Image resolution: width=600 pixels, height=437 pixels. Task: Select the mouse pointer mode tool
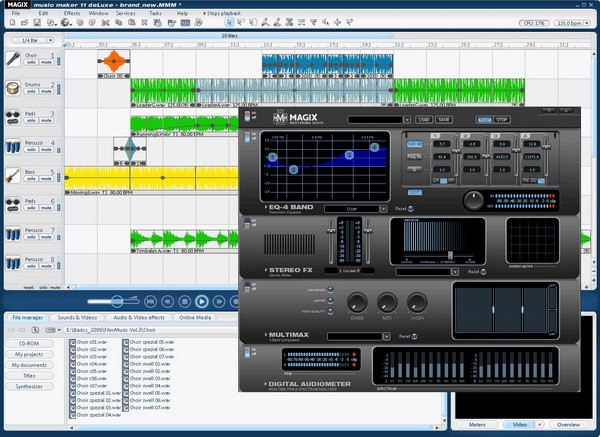(229, 22)
